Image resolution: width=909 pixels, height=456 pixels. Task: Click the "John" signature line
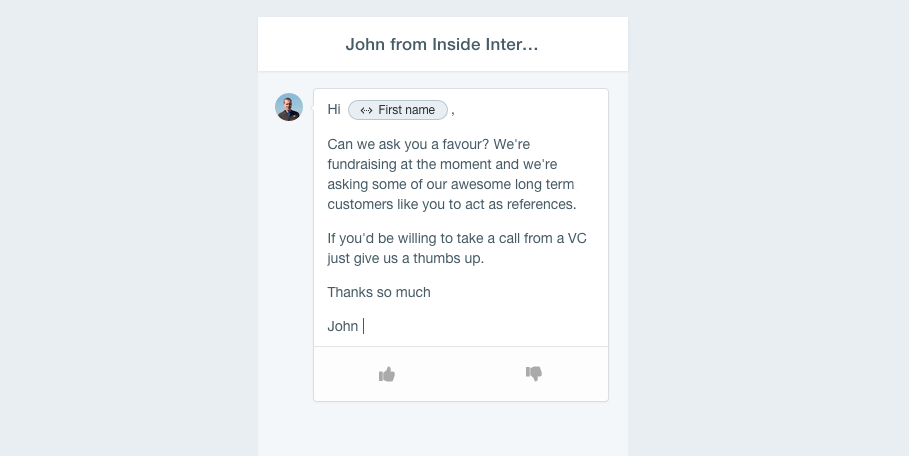click(342, 326)
